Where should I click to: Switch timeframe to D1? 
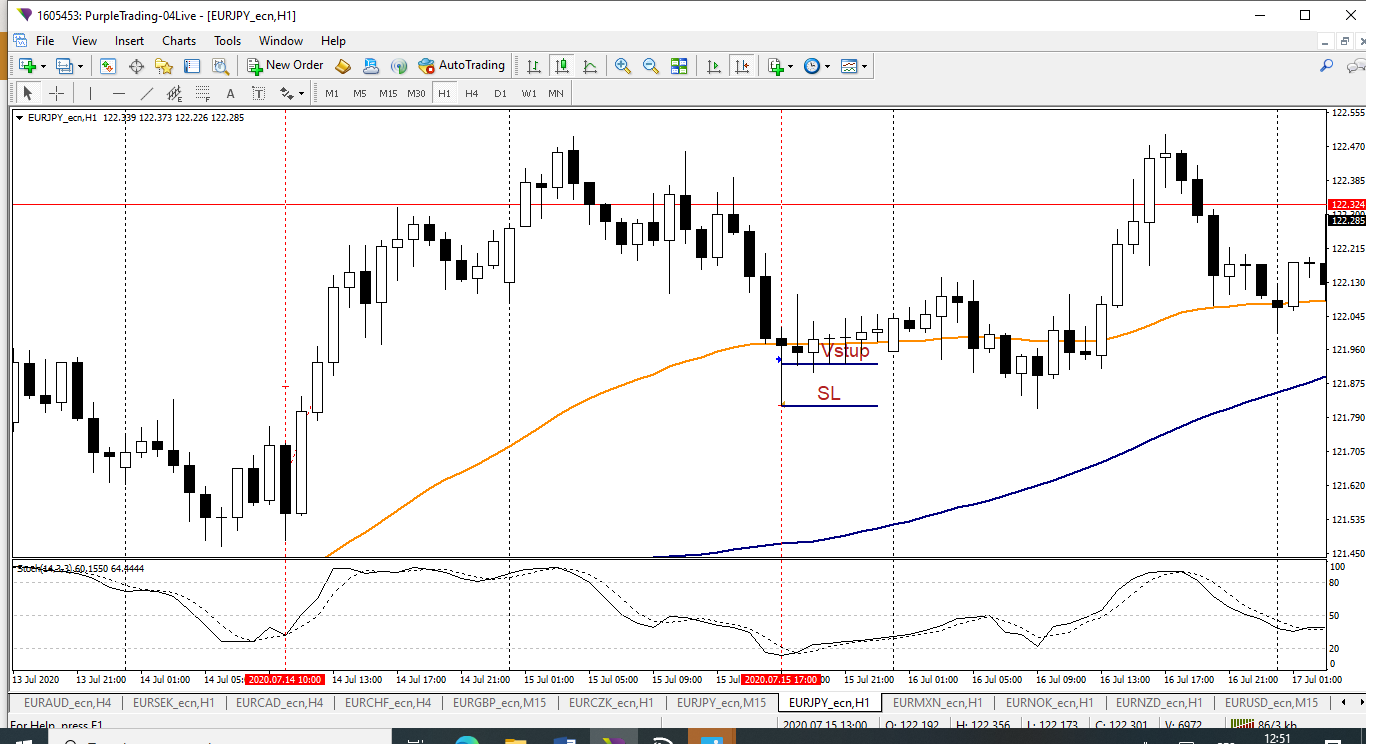point(500,93)
